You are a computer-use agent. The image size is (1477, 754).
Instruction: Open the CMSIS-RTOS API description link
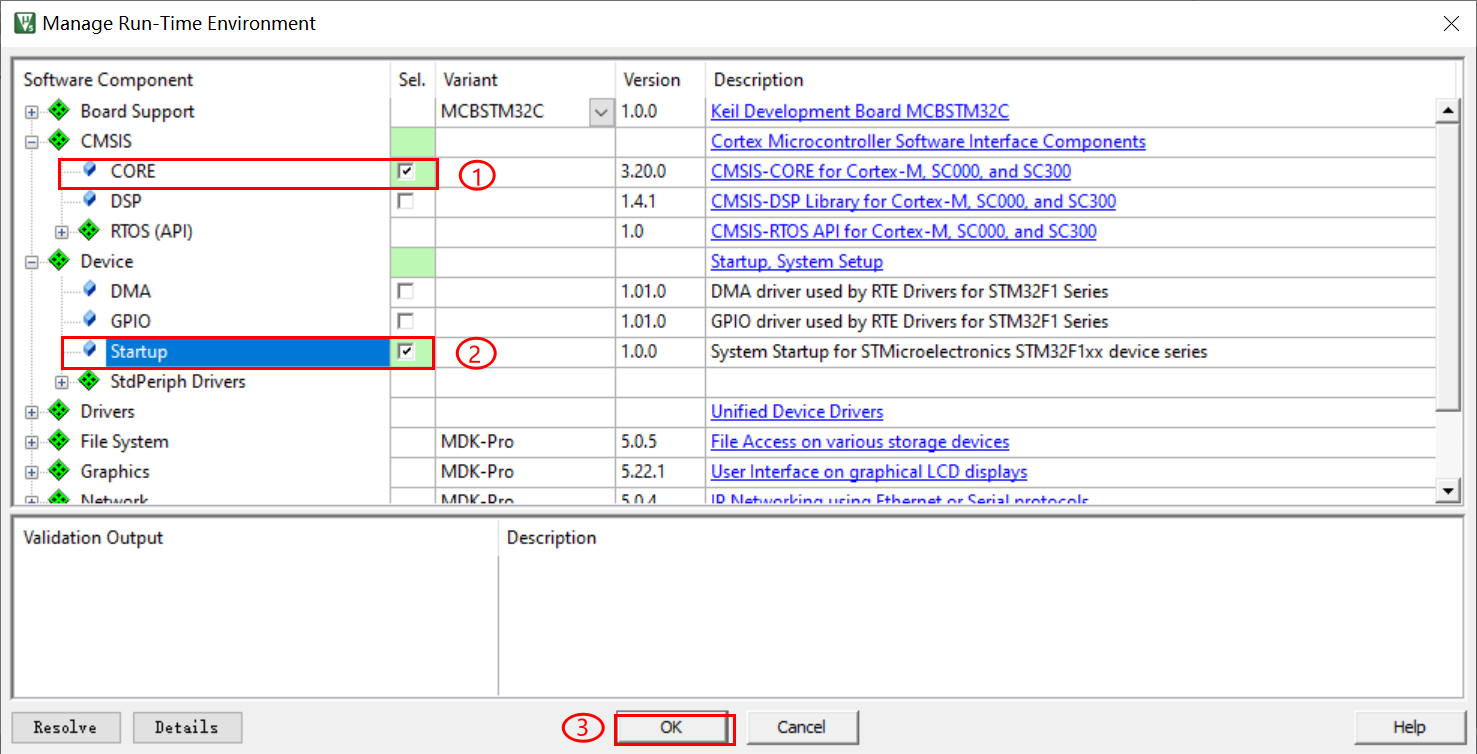click(903, 231)
